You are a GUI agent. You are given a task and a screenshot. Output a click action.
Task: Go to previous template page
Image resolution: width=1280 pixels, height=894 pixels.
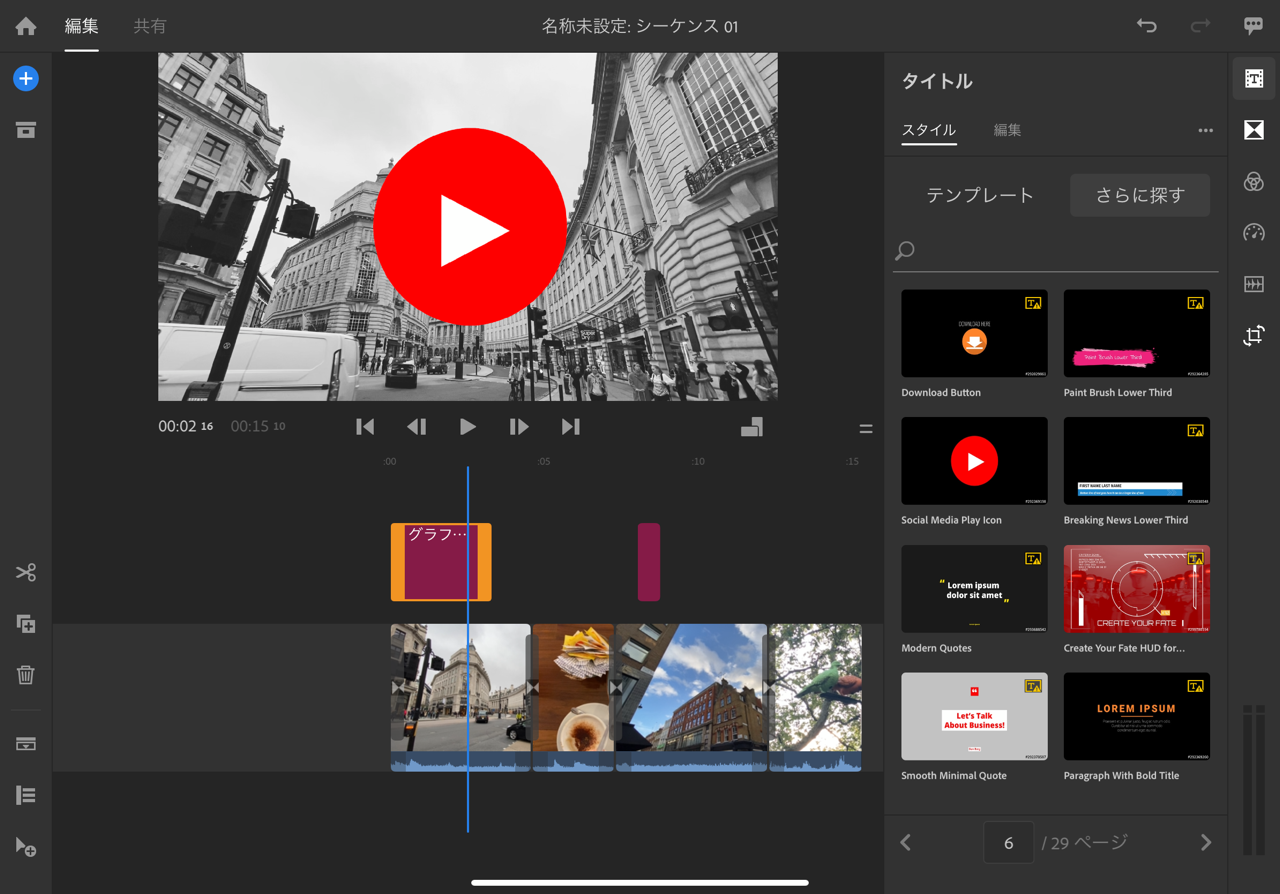click(906, 843)
